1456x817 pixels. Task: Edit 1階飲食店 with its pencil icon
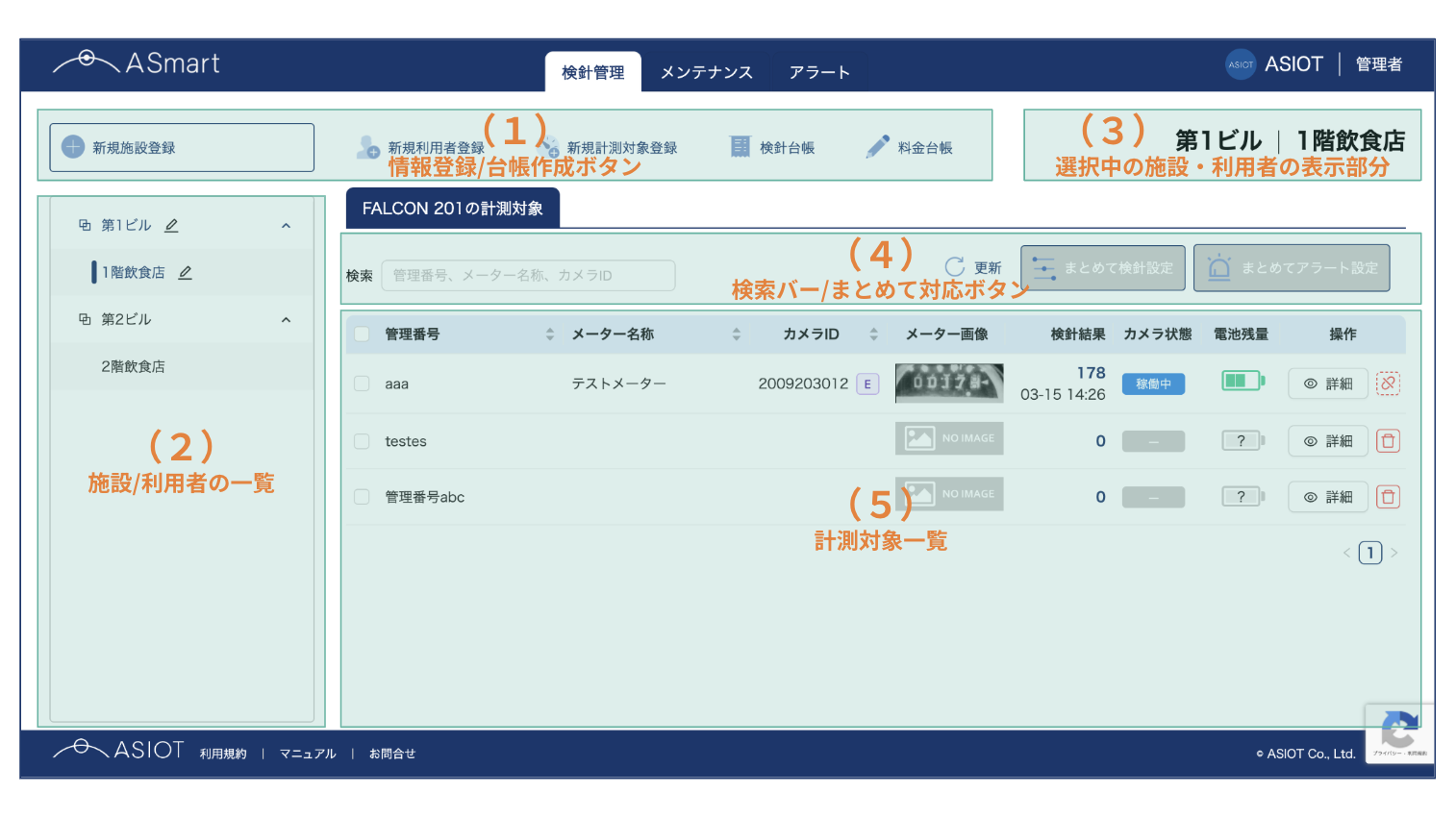pos(186,272)
